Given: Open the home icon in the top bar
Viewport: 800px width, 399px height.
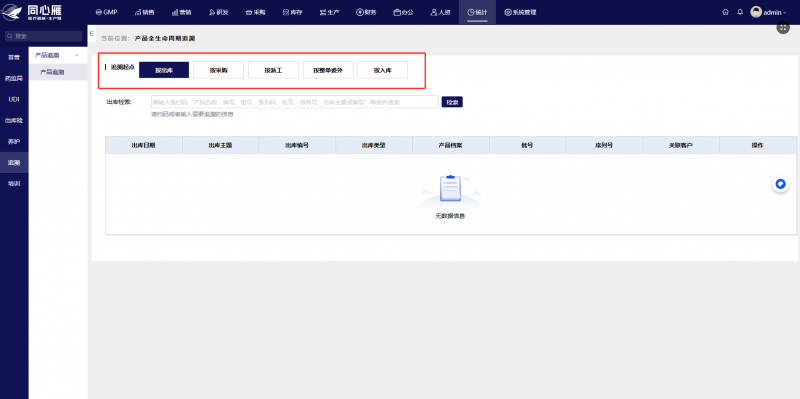Looking at the screenshot, I should (x=725, y=12).
